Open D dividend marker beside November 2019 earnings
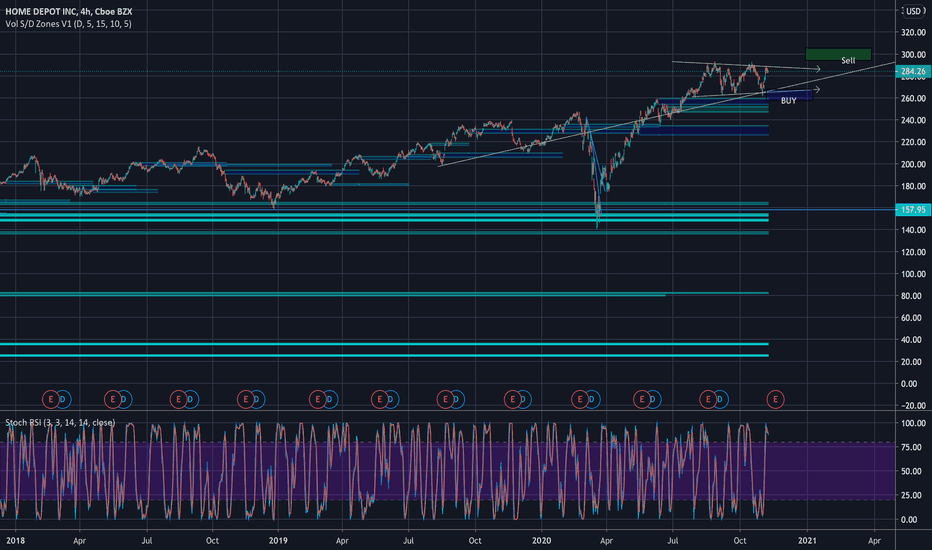932x550 pixels. [x=524, y=399]
